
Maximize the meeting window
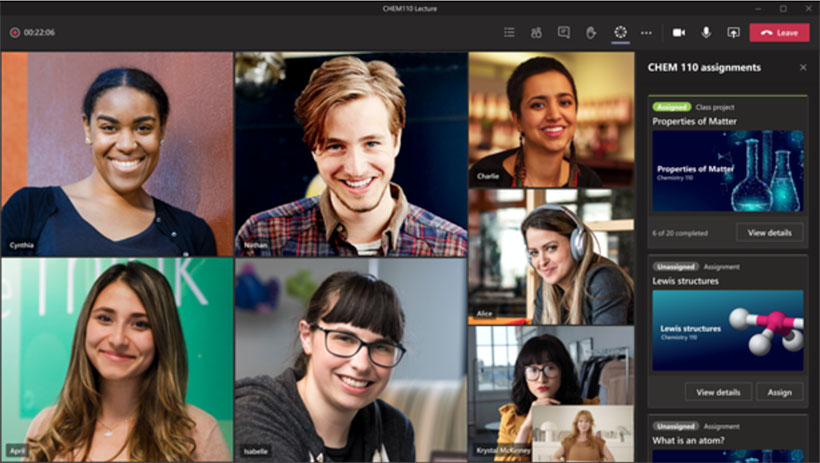783,8
